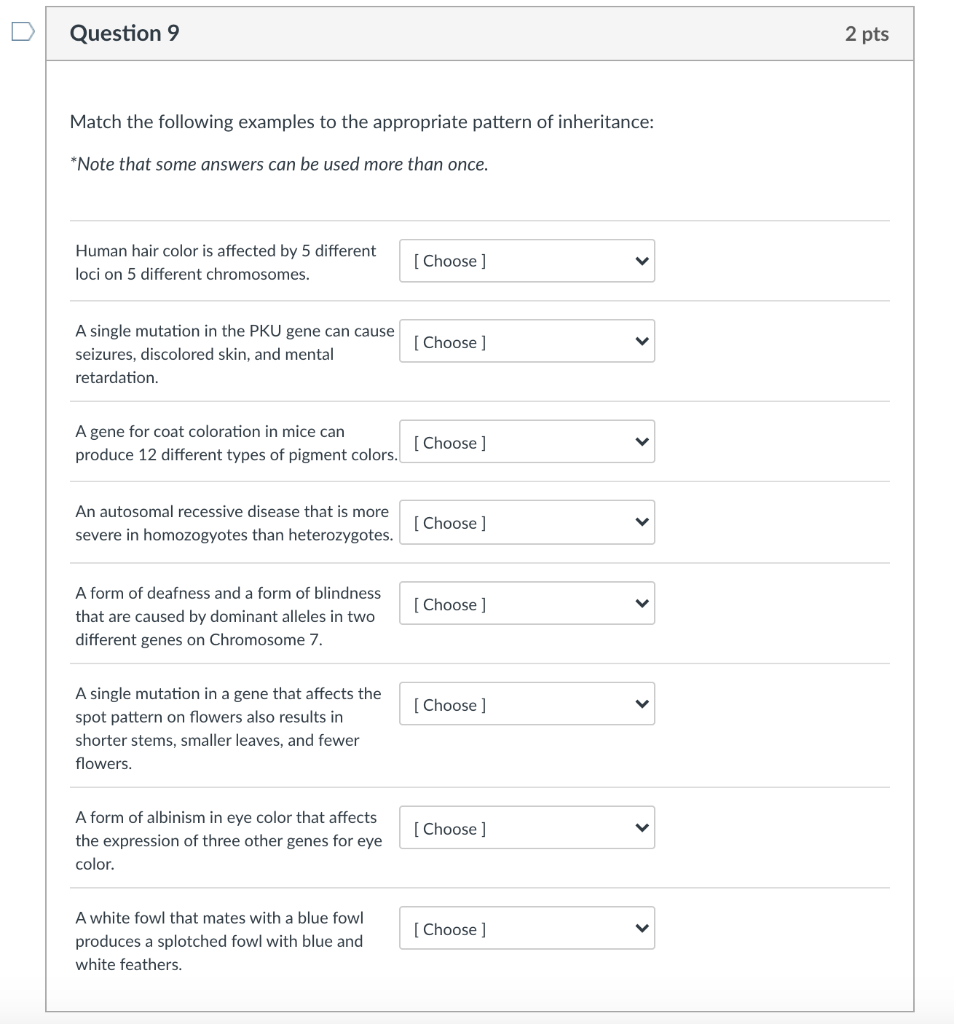Open dropdown for PKU gene mutation
The width and height of the screenshot is (954, 1024).
(x=527, y=342)
